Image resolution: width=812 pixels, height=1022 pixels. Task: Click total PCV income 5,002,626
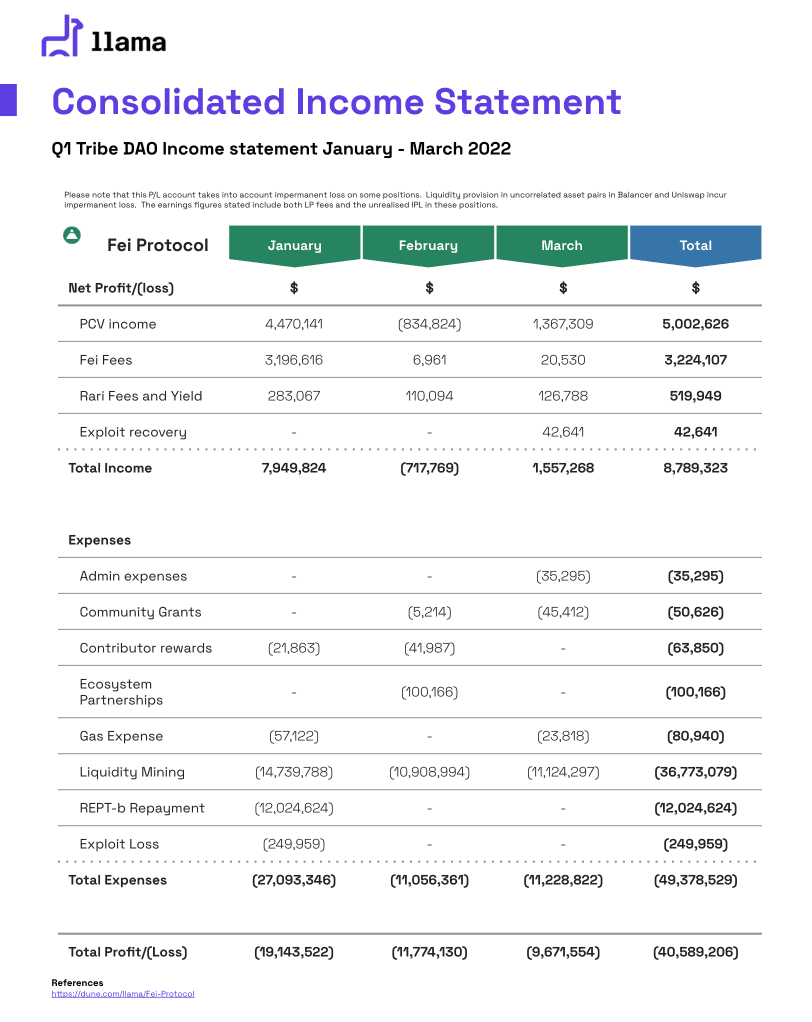(695, 324)
